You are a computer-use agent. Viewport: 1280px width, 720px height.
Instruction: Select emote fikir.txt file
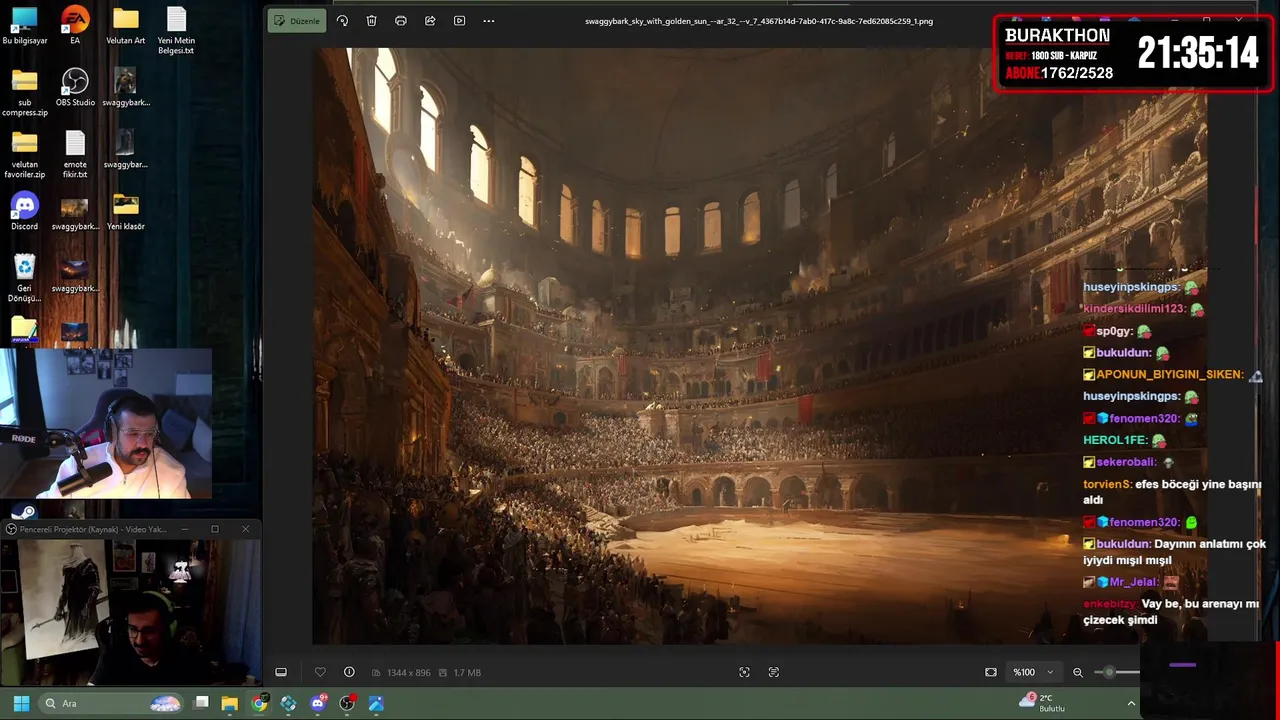(75, 155)
